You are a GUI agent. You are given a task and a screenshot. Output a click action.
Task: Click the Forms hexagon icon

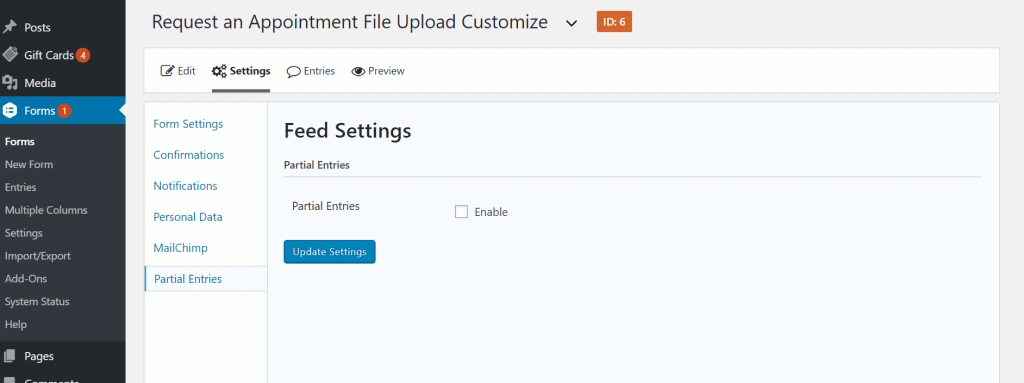click(x=10, y=110)
